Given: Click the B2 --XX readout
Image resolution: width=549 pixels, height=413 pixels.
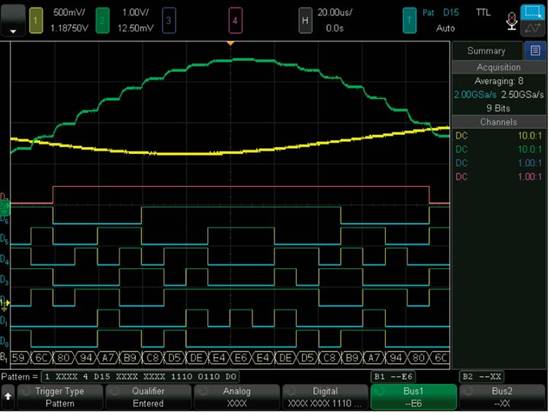Looking at the screenshot, I should click(482, 377).
